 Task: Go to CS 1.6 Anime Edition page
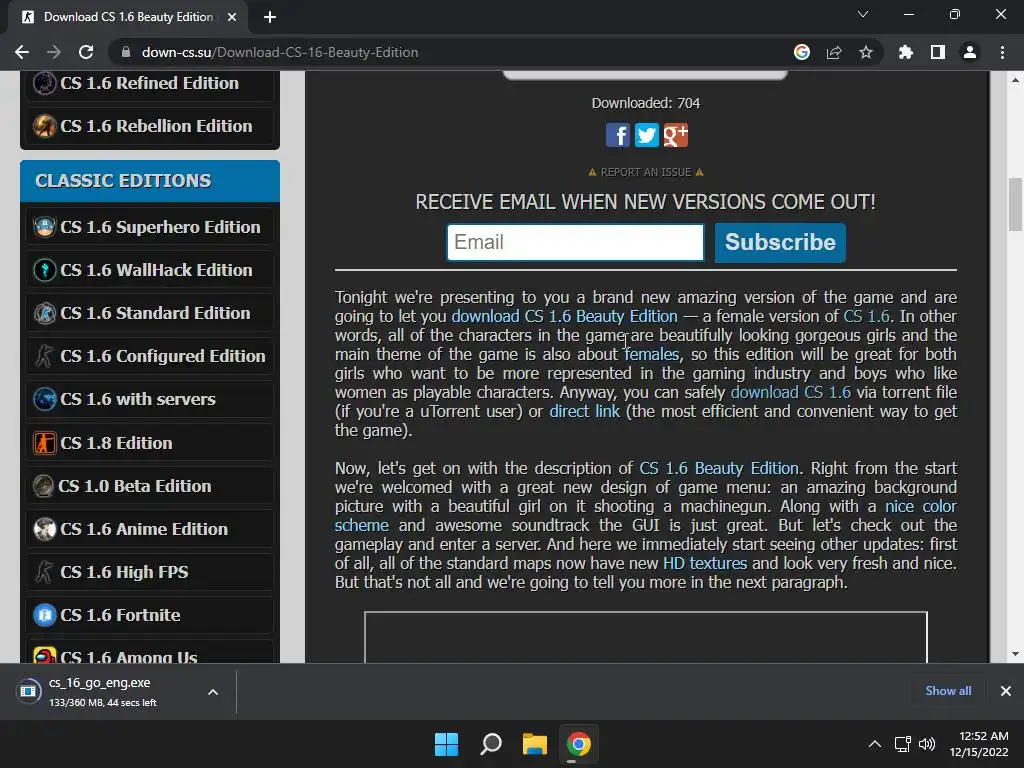(150, 529)
